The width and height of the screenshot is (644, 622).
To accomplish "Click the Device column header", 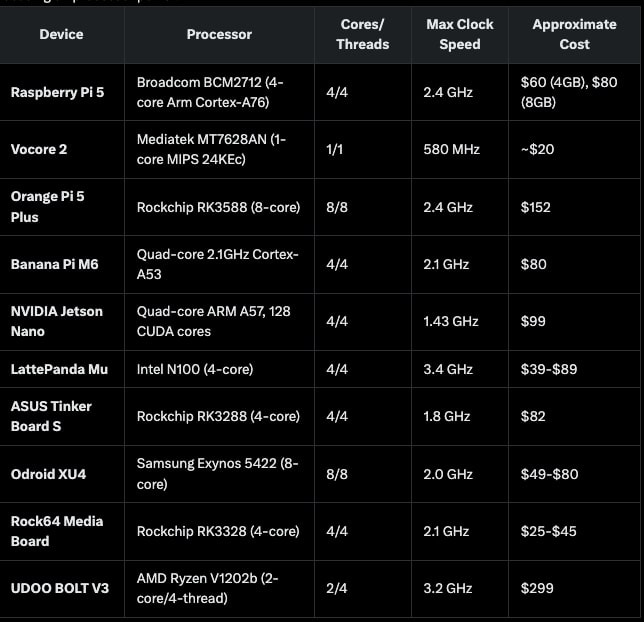I will click(61, 35).
